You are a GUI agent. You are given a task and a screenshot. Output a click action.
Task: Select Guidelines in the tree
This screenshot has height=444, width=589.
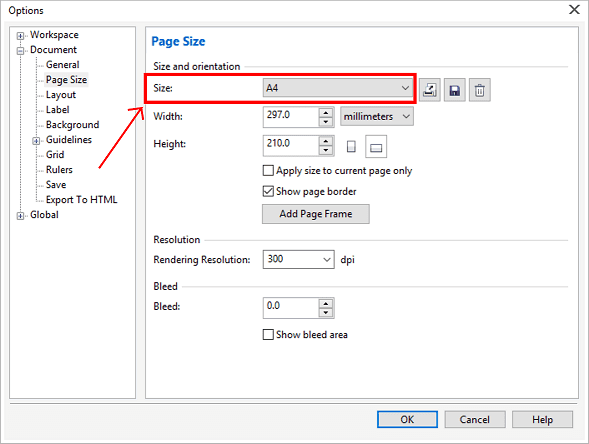(x=69, y=140)
